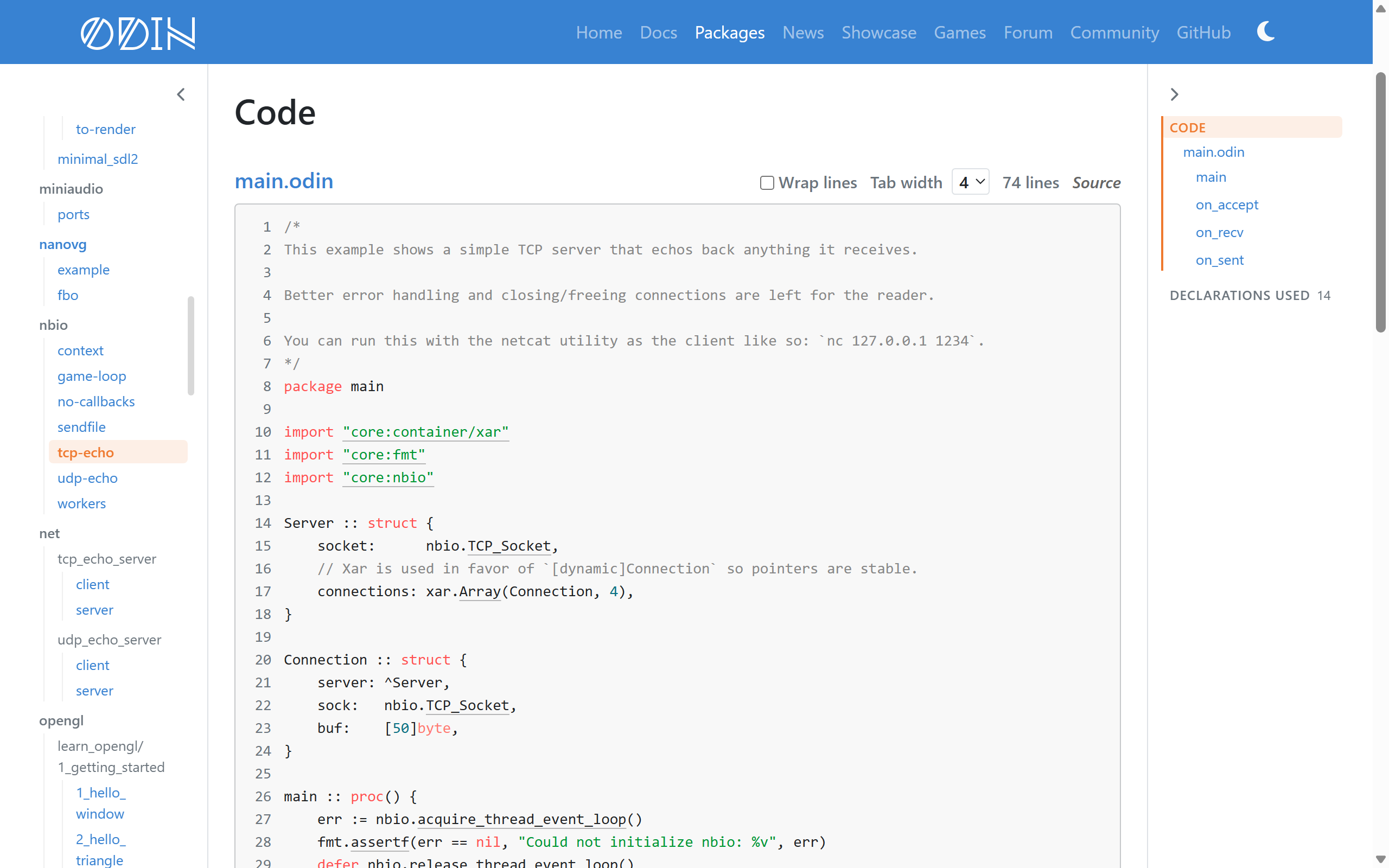Select udp-echo in the sidebar

(87, 478)
